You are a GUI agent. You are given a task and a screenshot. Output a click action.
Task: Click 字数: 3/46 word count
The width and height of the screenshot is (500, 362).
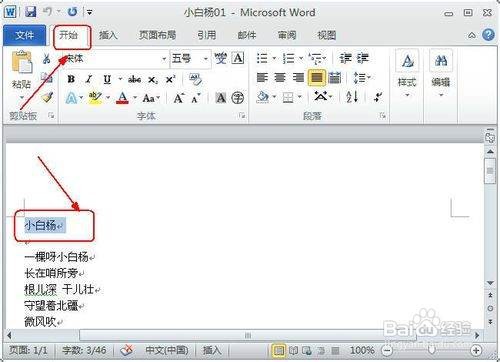tap(84, 350)
